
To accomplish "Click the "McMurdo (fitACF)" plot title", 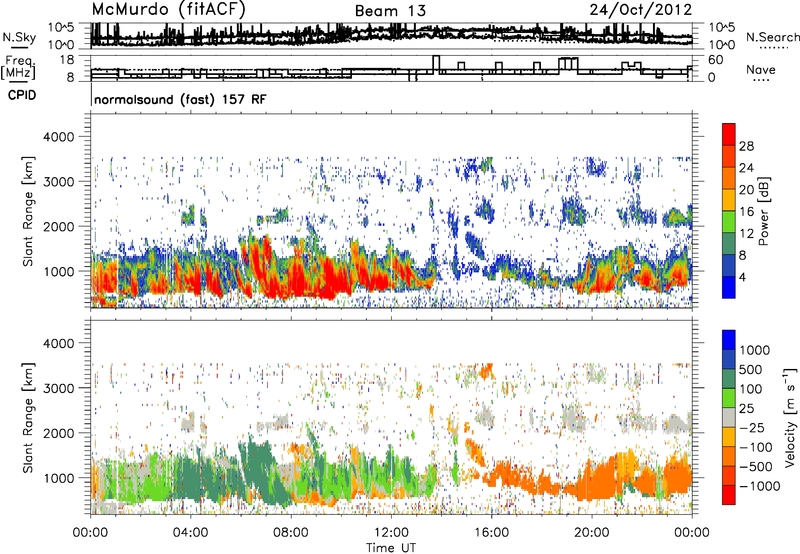I will pyautogui.click(x=168, y=10).
